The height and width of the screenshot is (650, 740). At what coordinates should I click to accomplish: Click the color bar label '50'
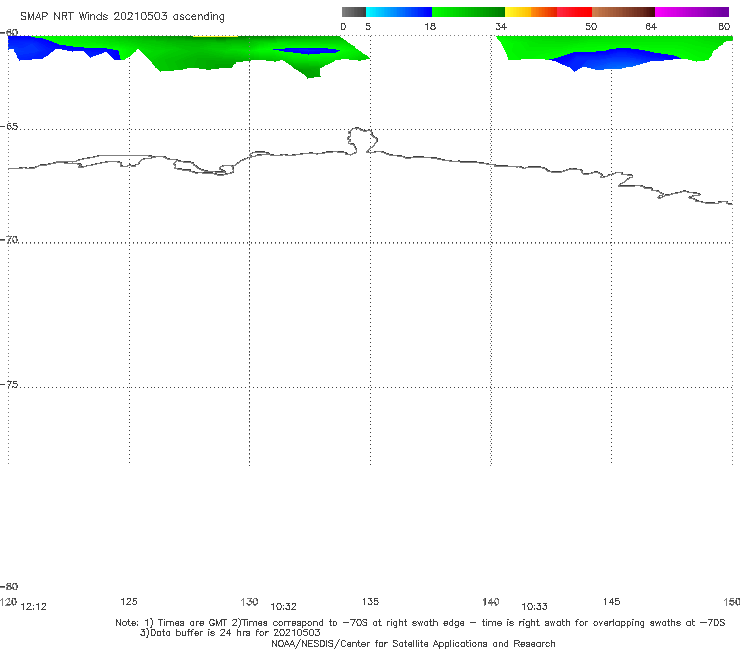[591, 26]
